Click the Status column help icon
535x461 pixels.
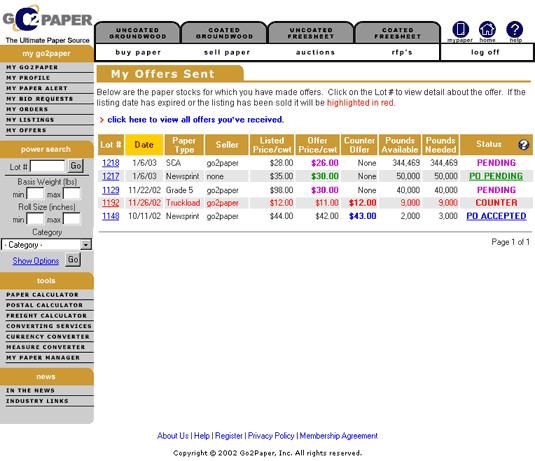click(523, 145)
